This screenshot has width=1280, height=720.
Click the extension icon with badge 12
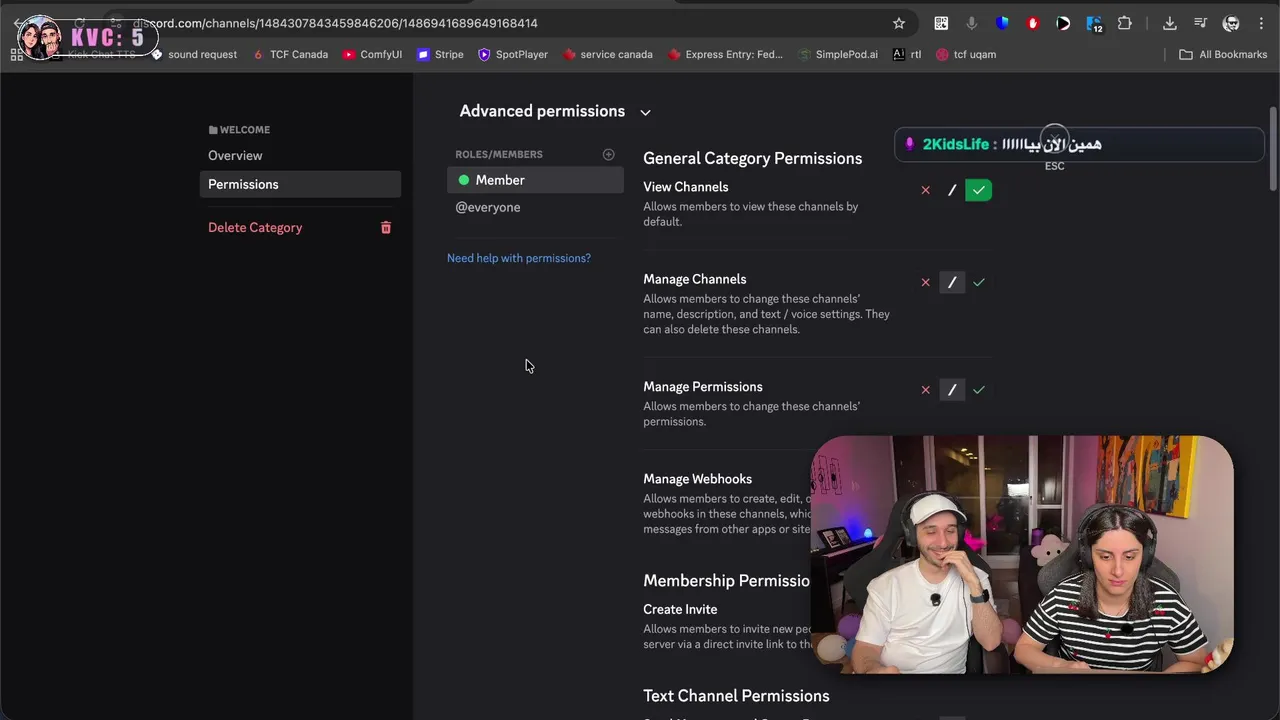1094,24
